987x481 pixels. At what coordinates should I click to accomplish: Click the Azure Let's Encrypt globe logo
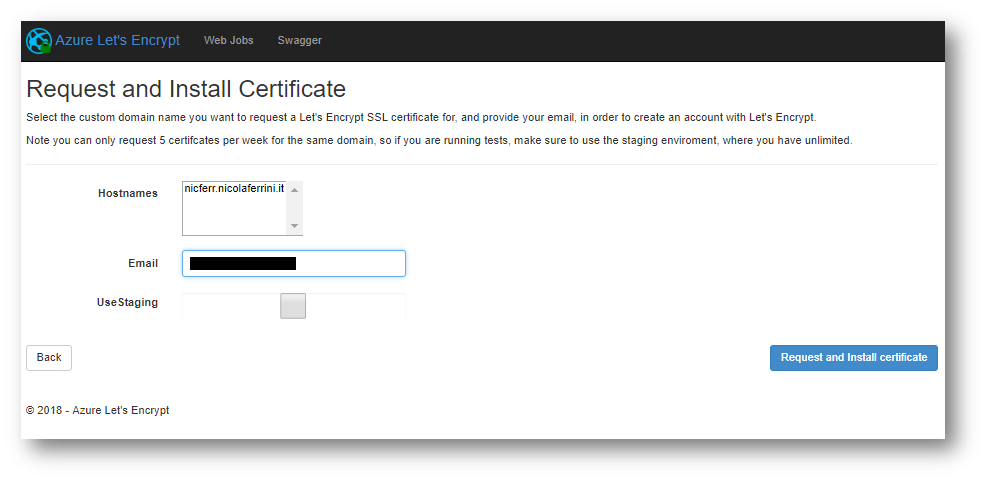pos(39,41)
